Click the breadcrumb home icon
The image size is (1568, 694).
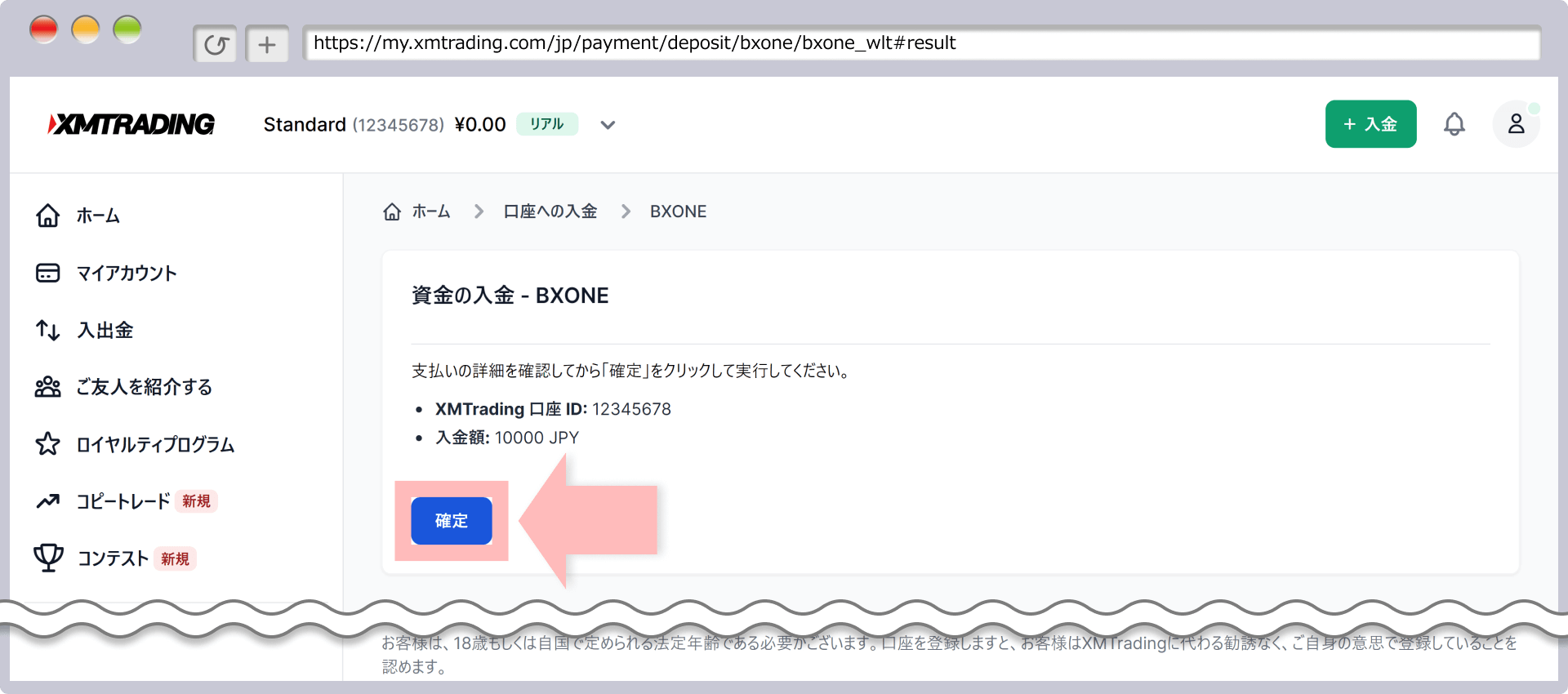tap(392, 212)
